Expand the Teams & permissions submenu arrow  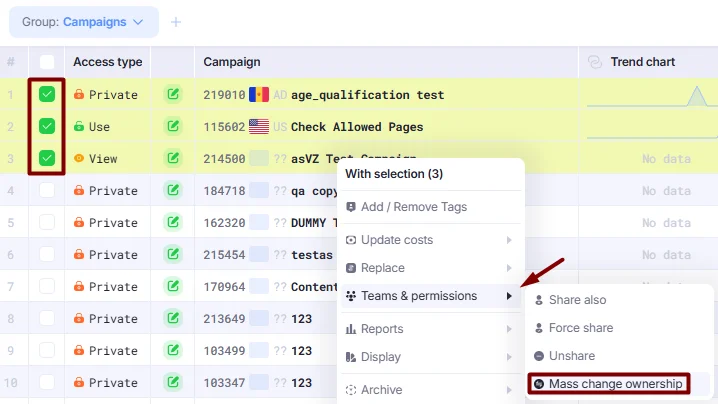[x=509, y=296]
